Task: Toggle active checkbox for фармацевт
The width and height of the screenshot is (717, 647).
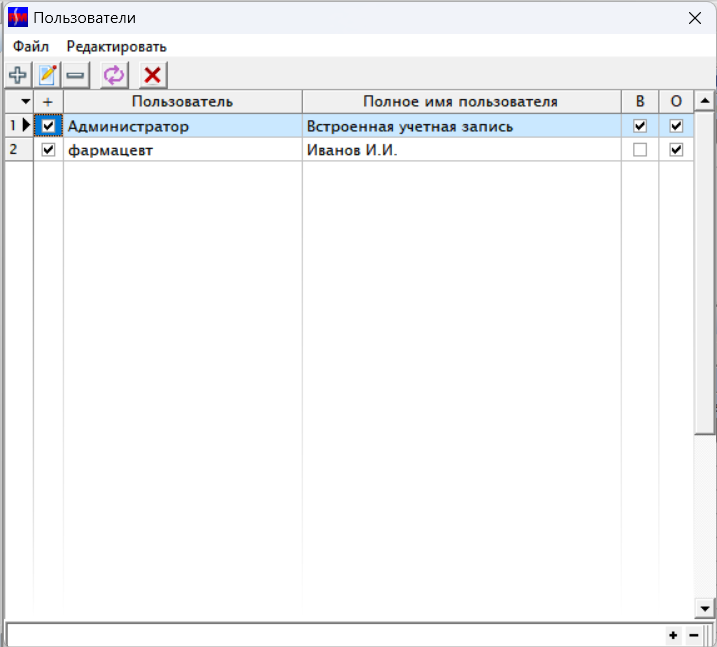Action: tap(48, 150)
